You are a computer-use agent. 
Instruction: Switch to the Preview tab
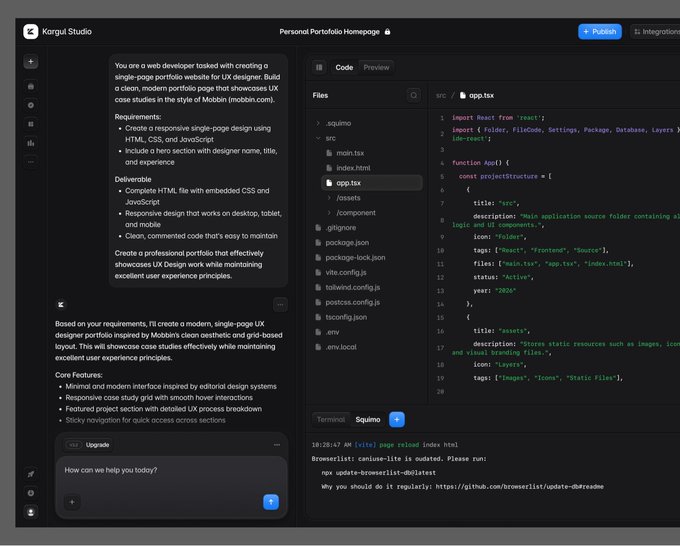[x=376, y=67]
